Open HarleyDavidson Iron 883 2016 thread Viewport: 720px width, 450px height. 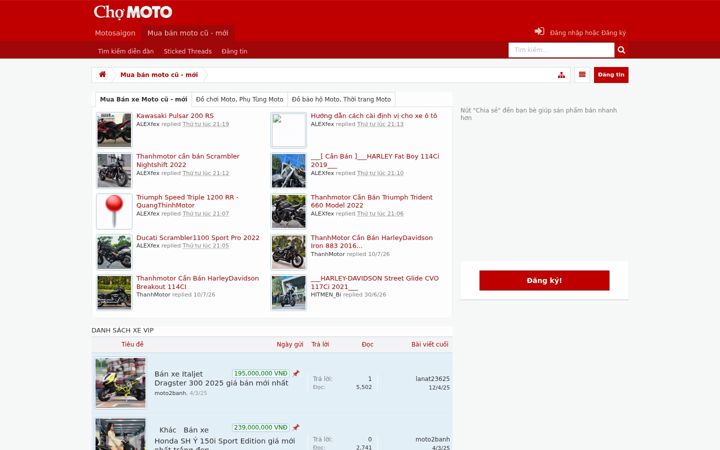point(371,242)
